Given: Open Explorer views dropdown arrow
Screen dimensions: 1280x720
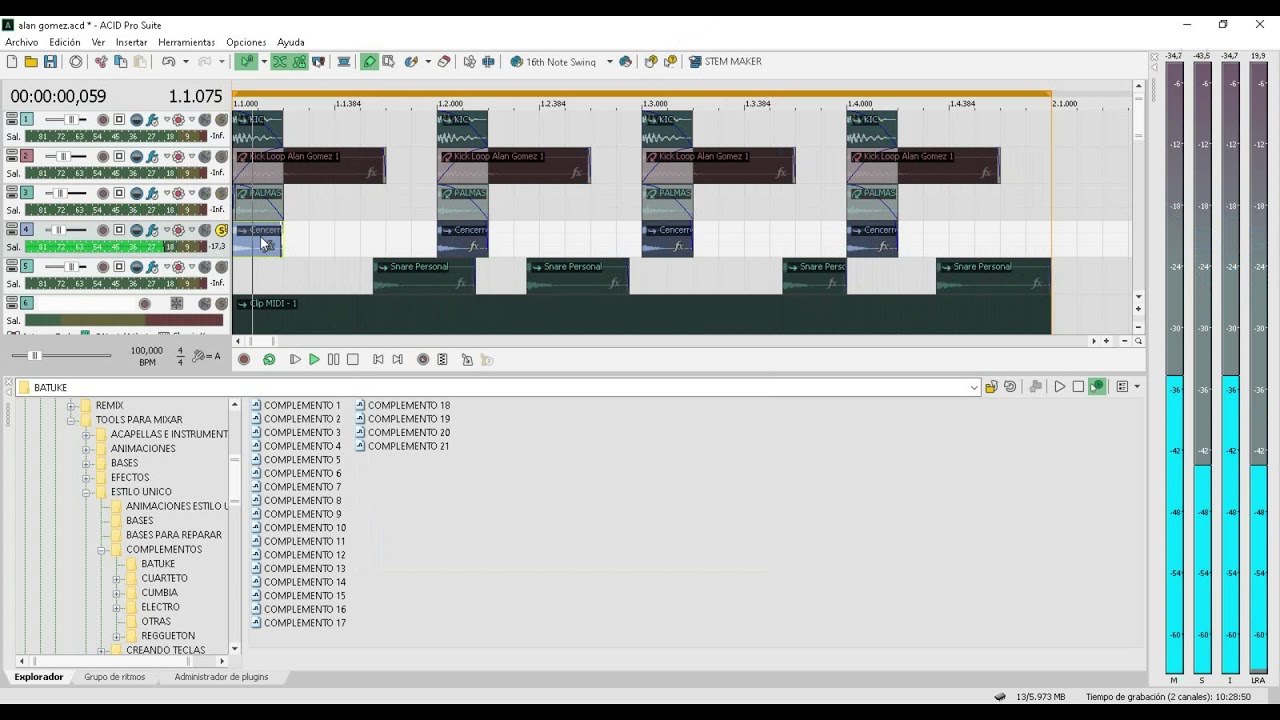Looking at the screenshot, I should tap(1137, 387).
